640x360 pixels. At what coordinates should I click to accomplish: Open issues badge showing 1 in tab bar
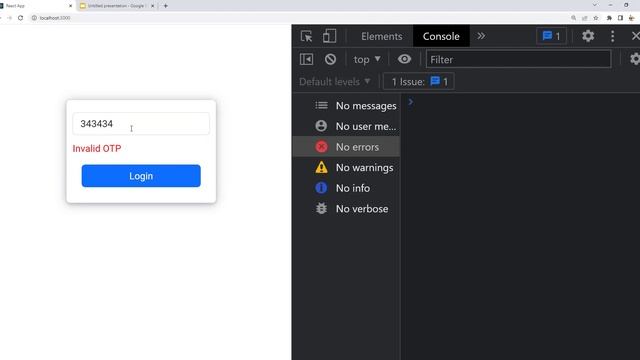tap(551, 36)
